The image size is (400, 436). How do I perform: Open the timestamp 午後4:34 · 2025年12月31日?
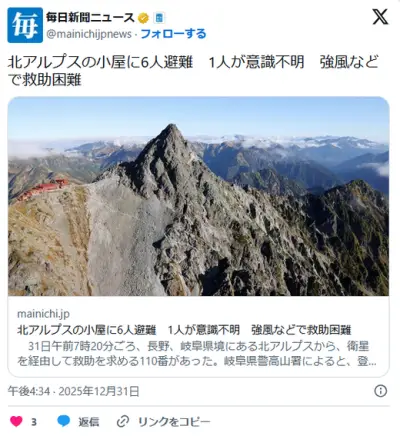73,391
